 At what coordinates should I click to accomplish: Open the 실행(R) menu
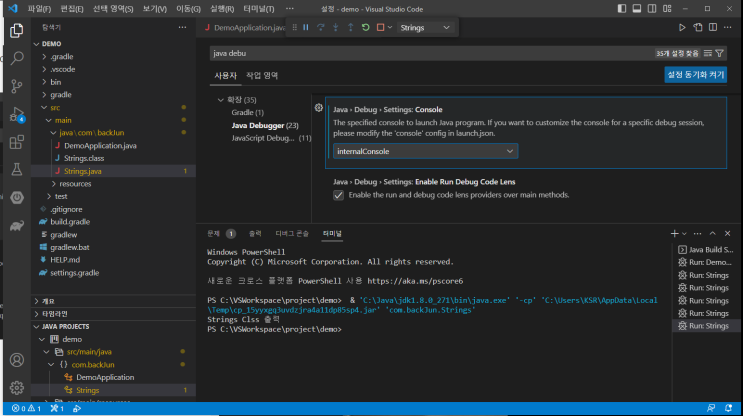(223, 8)
